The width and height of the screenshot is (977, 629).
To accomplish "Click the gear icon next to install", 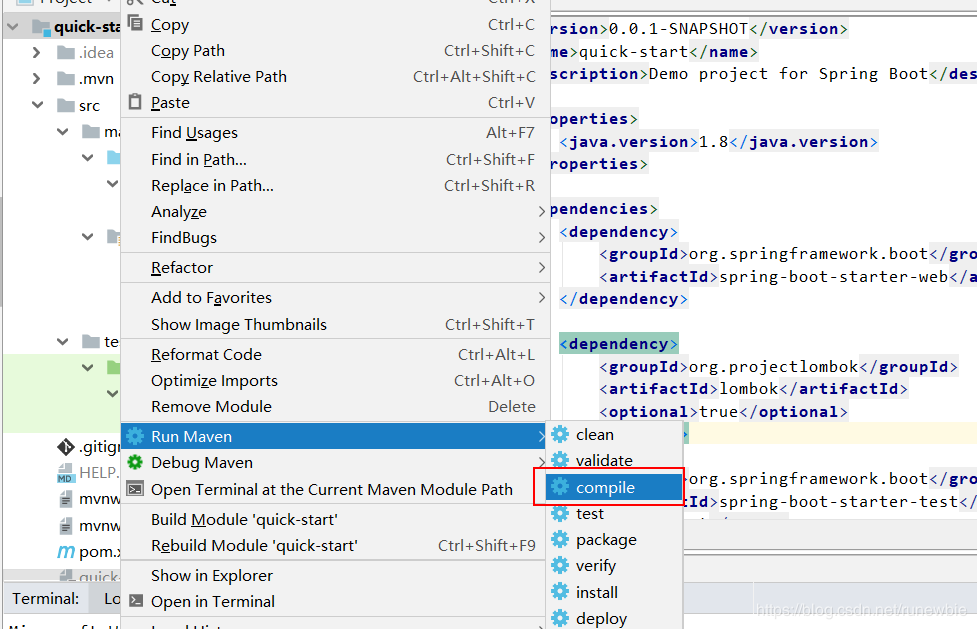I will (x=560, y=592).
